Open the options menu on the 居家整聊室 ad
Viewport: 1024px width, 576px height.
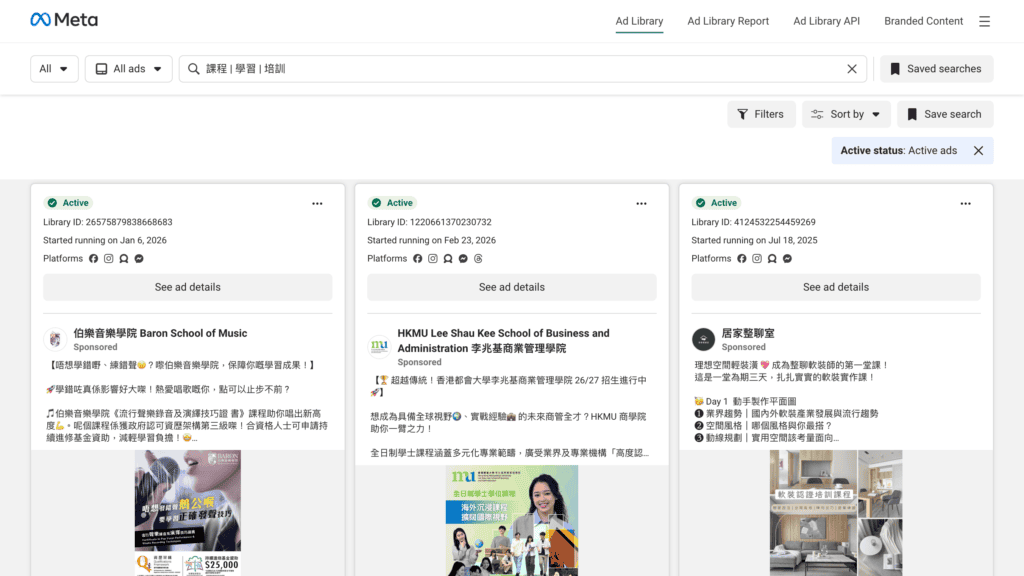tap(965, 203)
